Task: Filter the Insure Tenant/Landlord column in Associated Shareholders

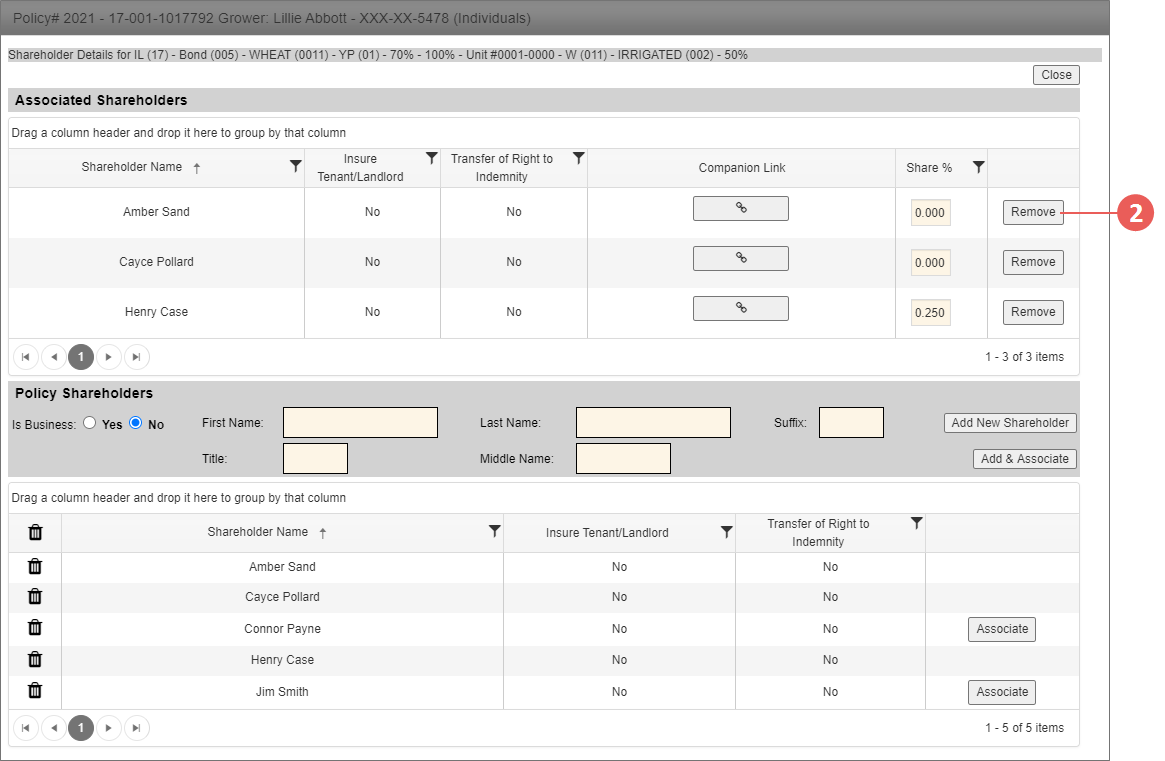Action: 431,158
